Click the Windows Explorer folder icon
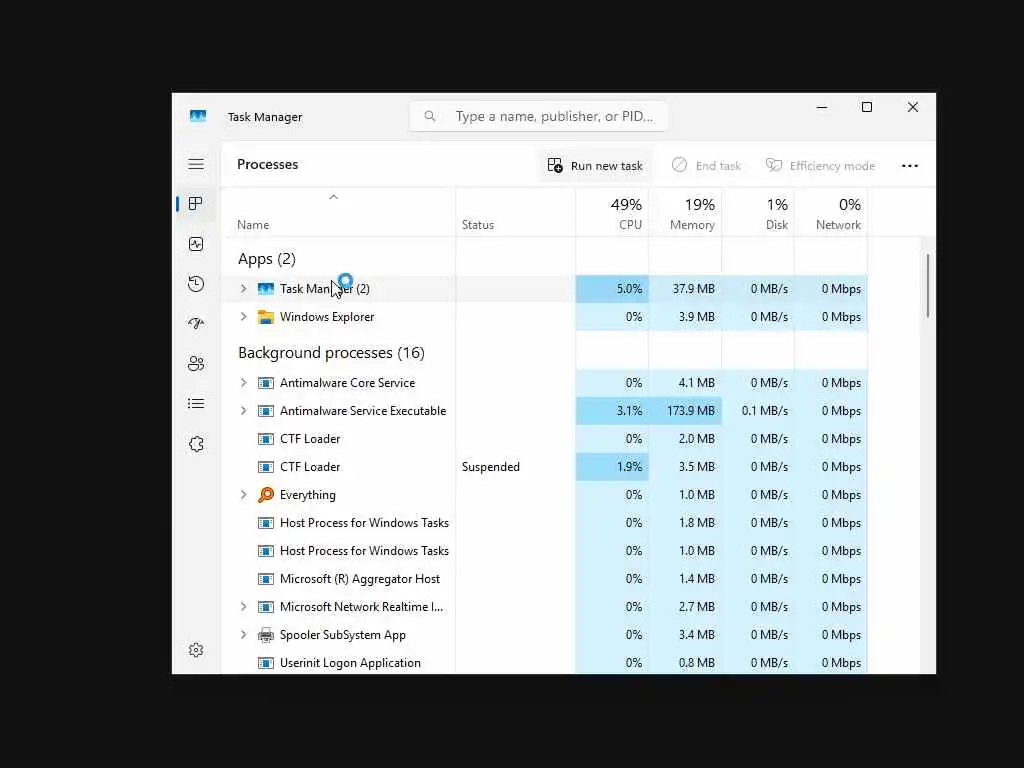This screenshot has width=1024, height=768. click(x=266, y=317)
